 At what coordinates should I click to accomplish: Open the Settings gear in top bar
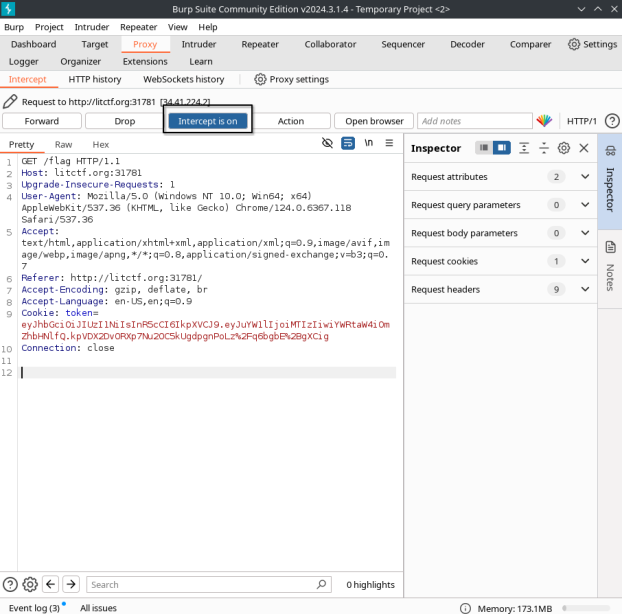coord(592,44)
